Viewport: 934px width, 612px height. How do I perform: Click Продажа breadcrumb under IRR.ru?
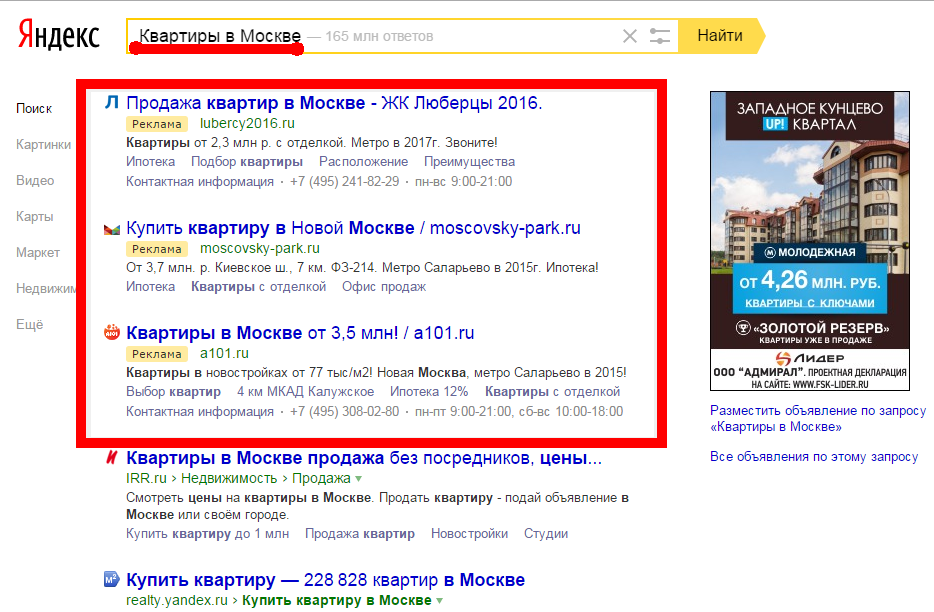point(321,479)
